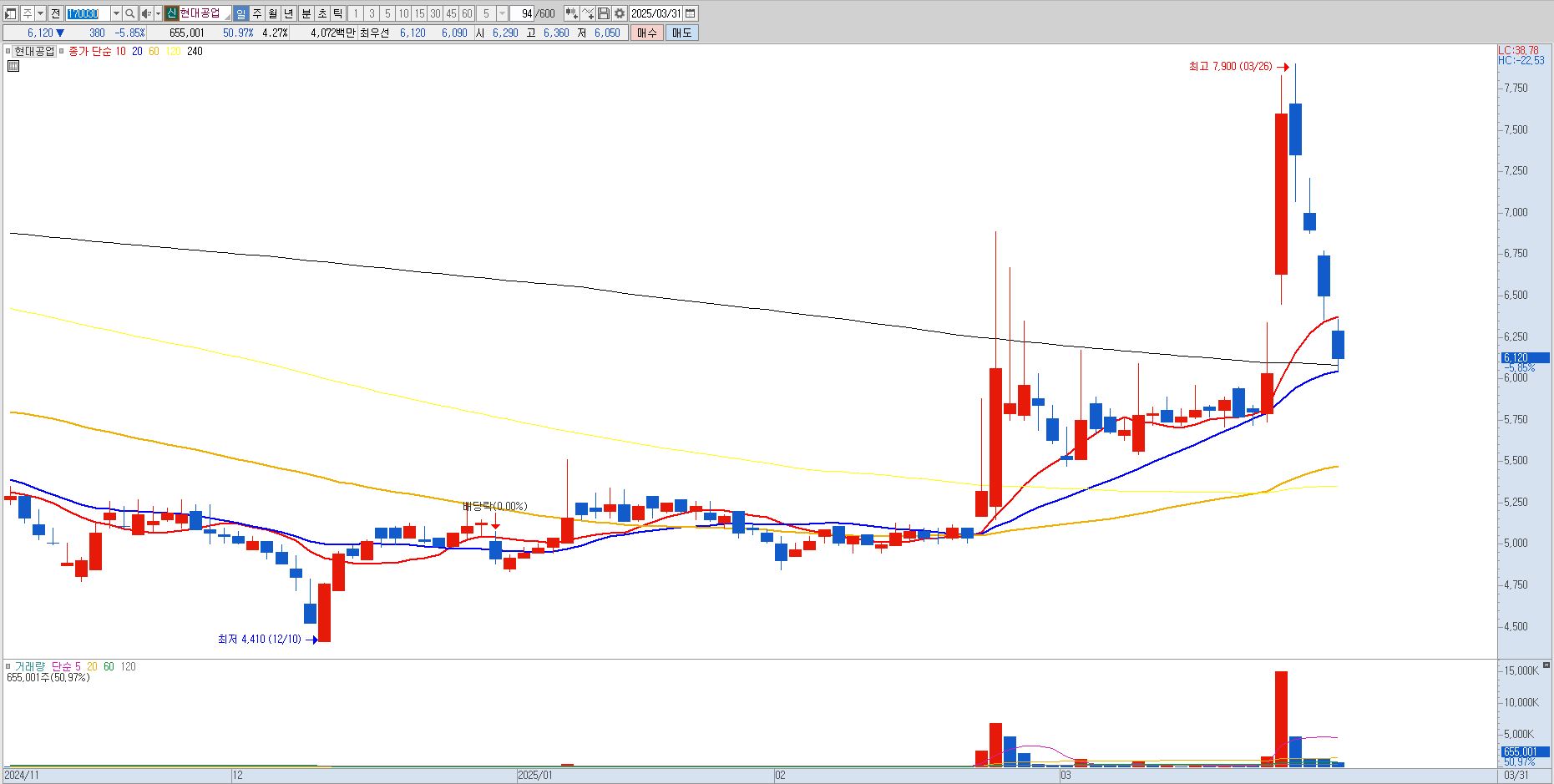The image size is (1554, 784).
Task: Click the add-chart candlestick icon
Action: click(571, 13)
